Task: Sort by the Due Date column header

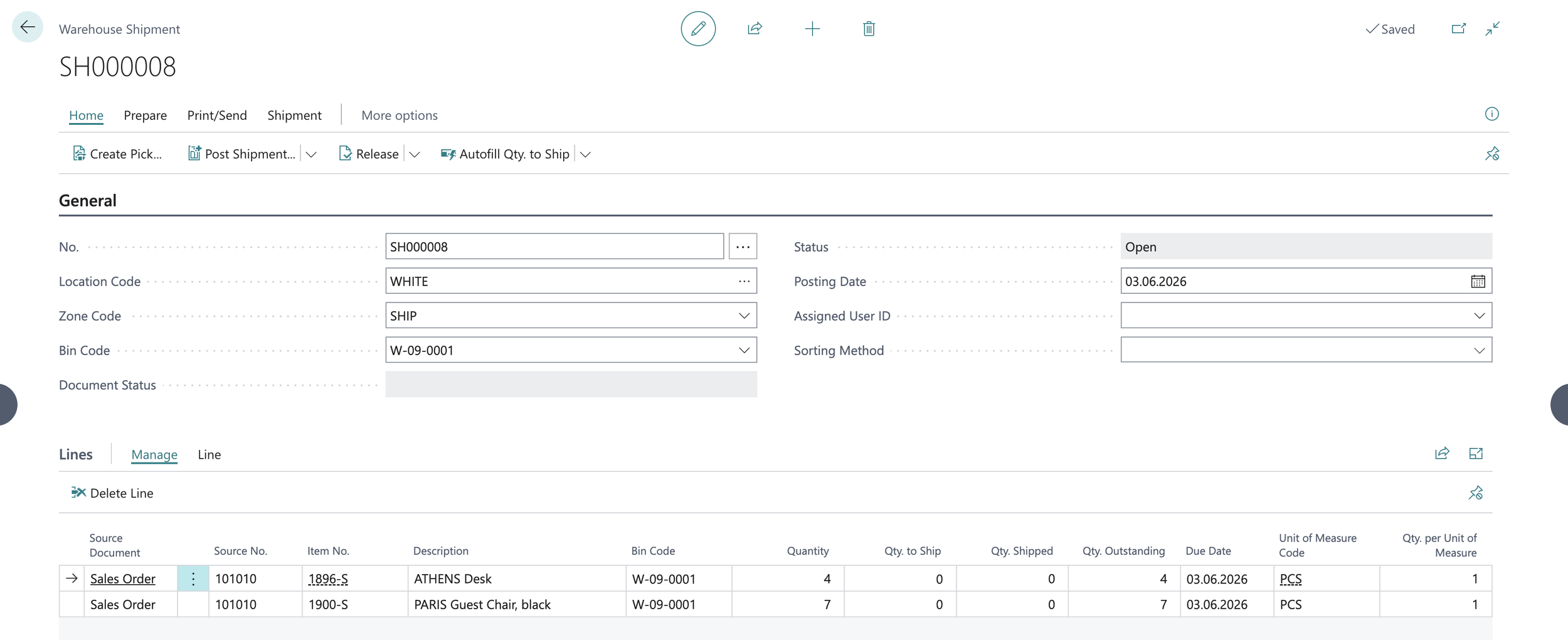Action: [x=1208, y=551]
